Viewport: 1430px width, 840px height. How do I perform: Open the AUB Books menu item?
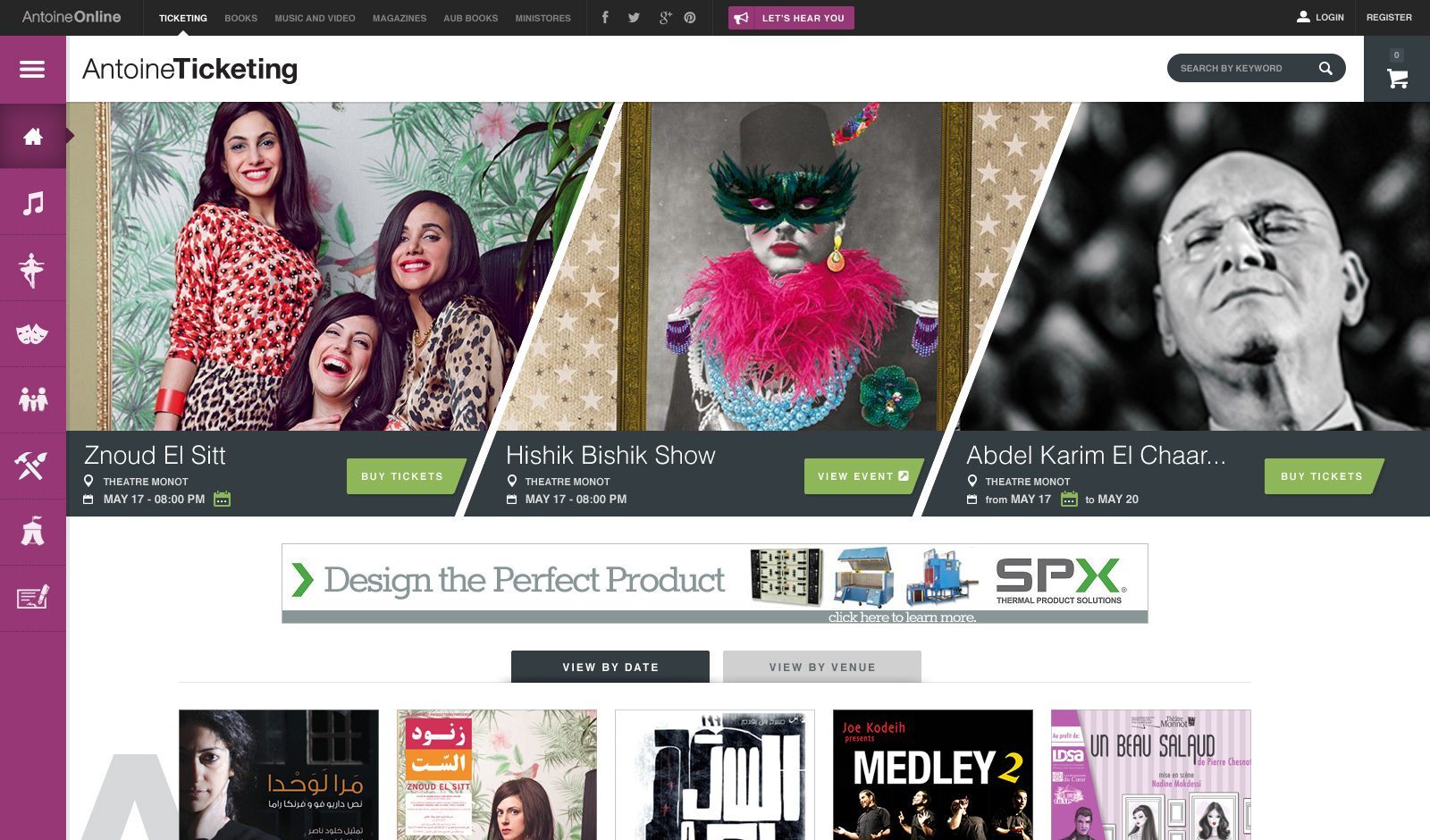click(x=471, y=18)
